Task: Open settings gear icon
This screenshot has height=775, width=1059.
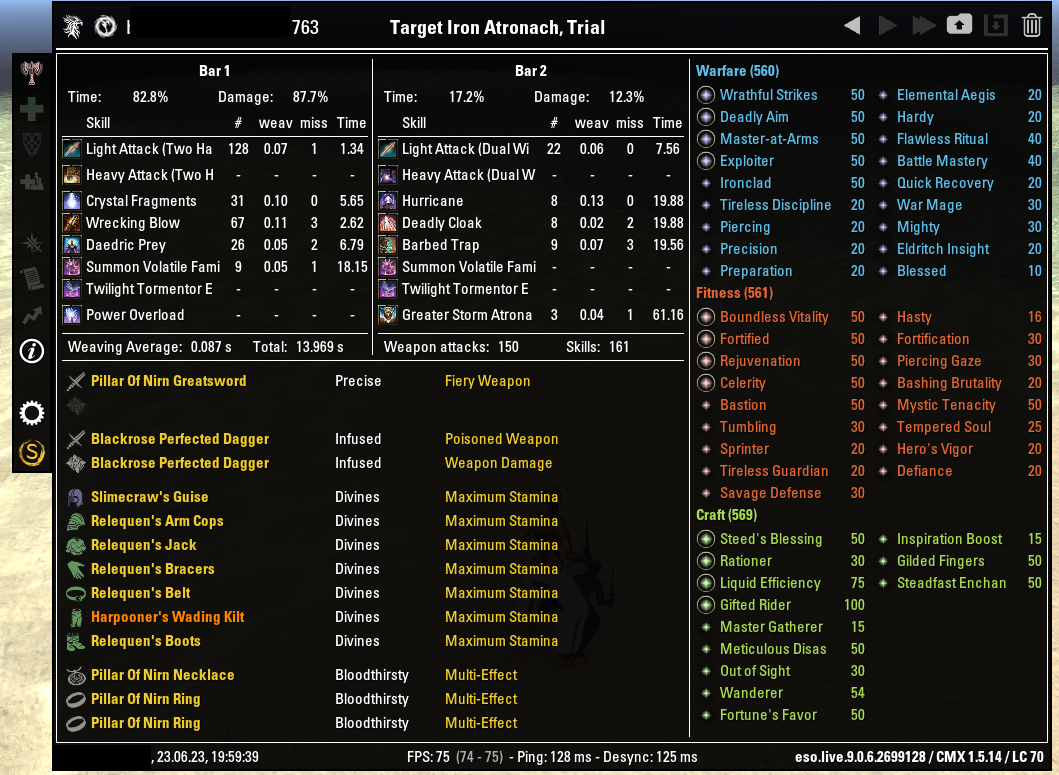Action: (x=32, y=413)
